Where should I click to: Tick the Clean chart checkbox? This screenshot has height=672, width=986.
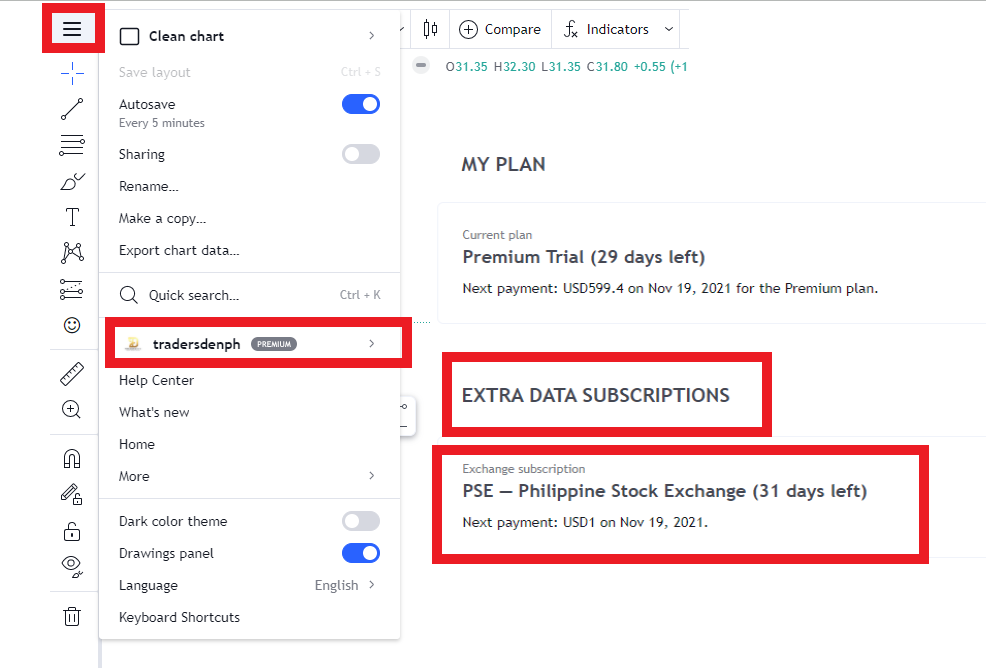(x=130, y=36)
